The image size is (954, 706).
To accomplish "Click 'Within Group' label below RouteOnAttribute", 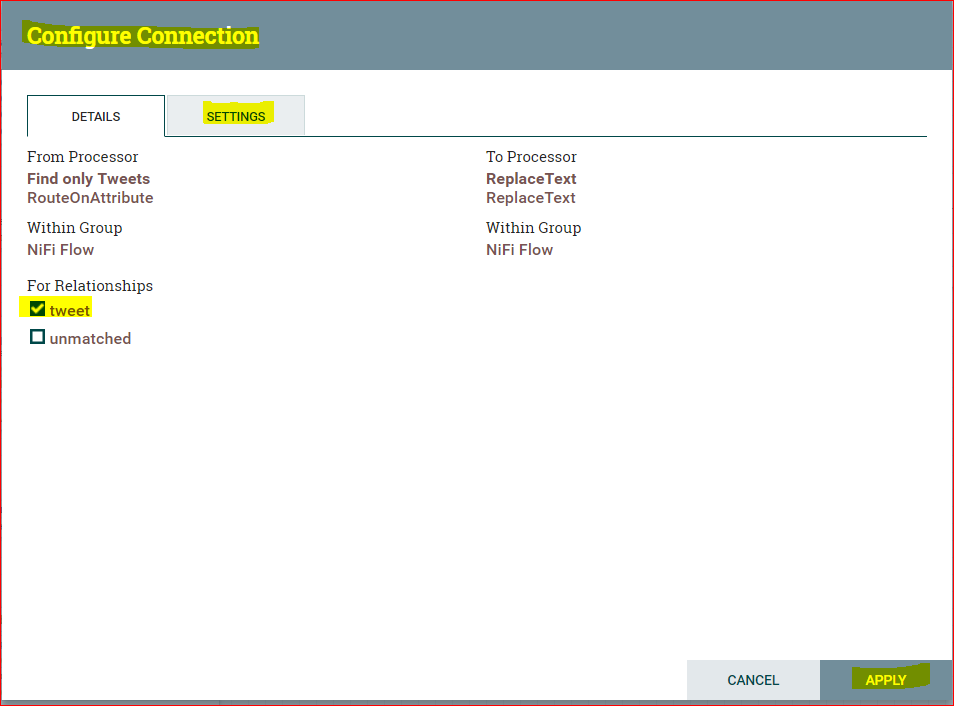I will 75,228.
